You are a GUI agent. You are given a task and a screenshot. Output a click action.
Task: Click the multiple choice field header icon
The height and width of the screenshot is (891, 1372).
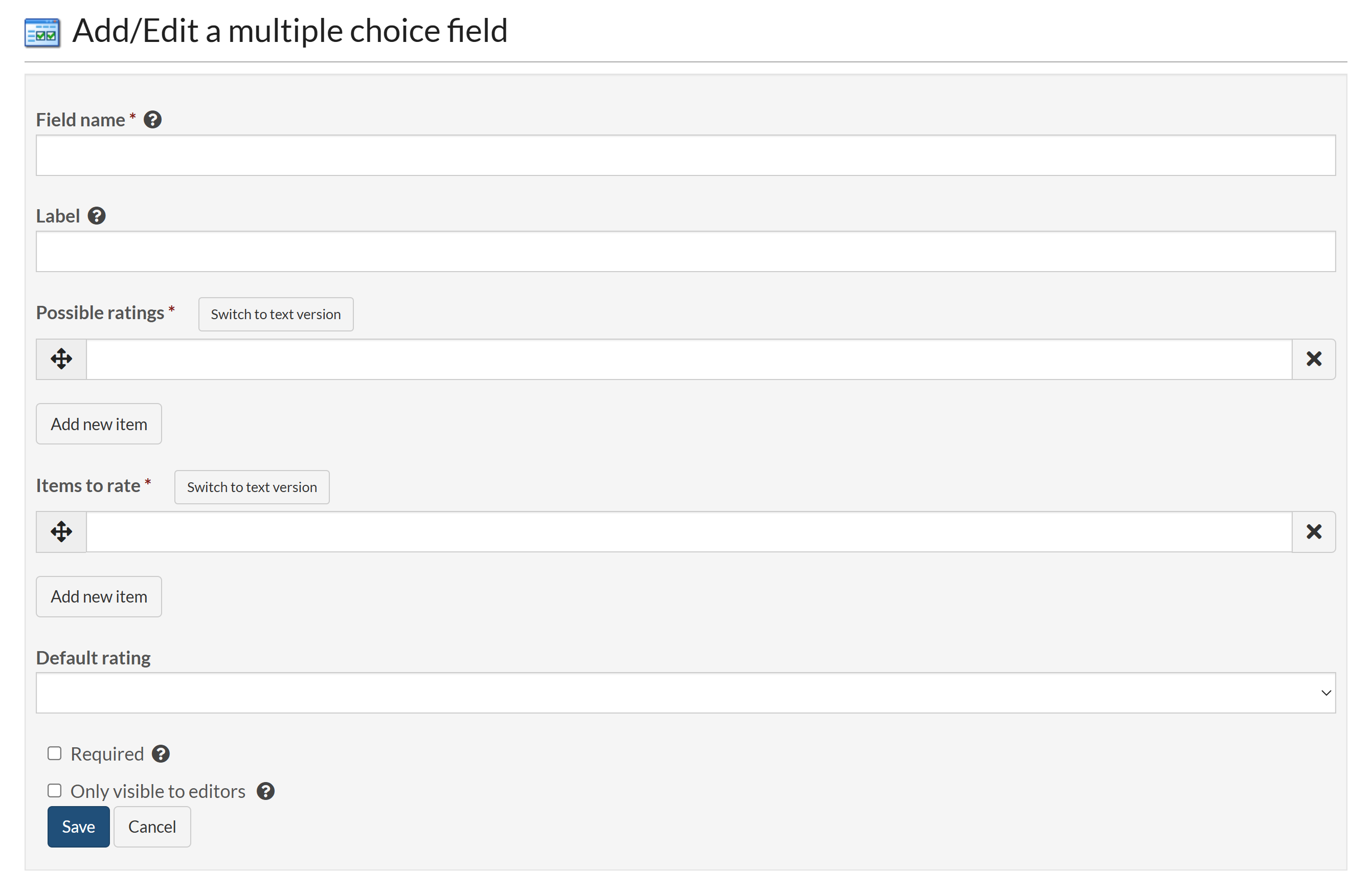point(42,32)
